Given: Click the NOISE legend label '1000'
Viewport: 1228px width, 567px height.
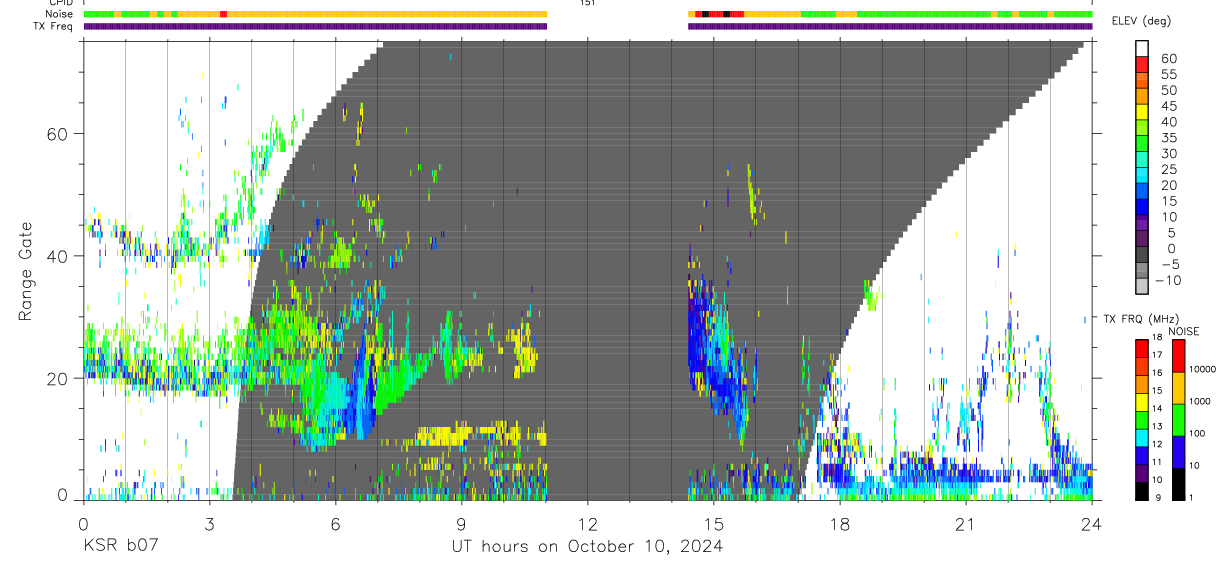Looking at the screenshot, I should pos(1200,401).
